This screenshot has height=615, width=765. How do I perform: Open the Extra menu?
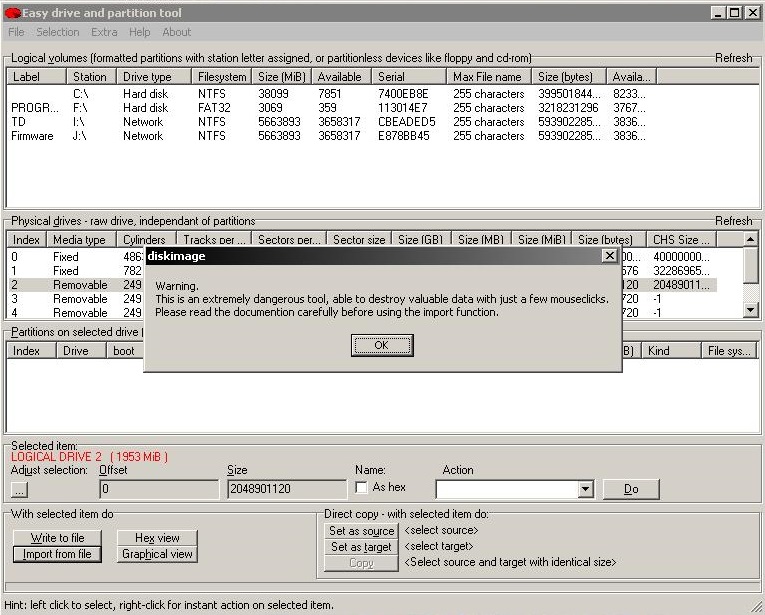104,32
